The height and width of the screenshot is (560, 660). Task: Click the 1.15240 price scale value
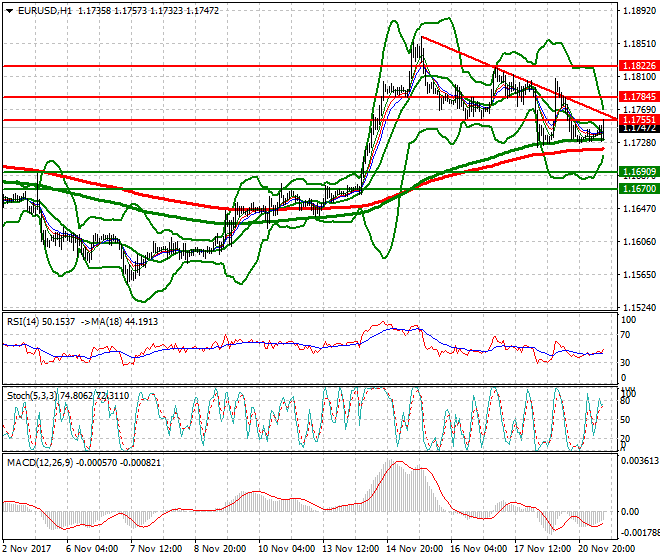pyautogui.click(x=639, y=307)
